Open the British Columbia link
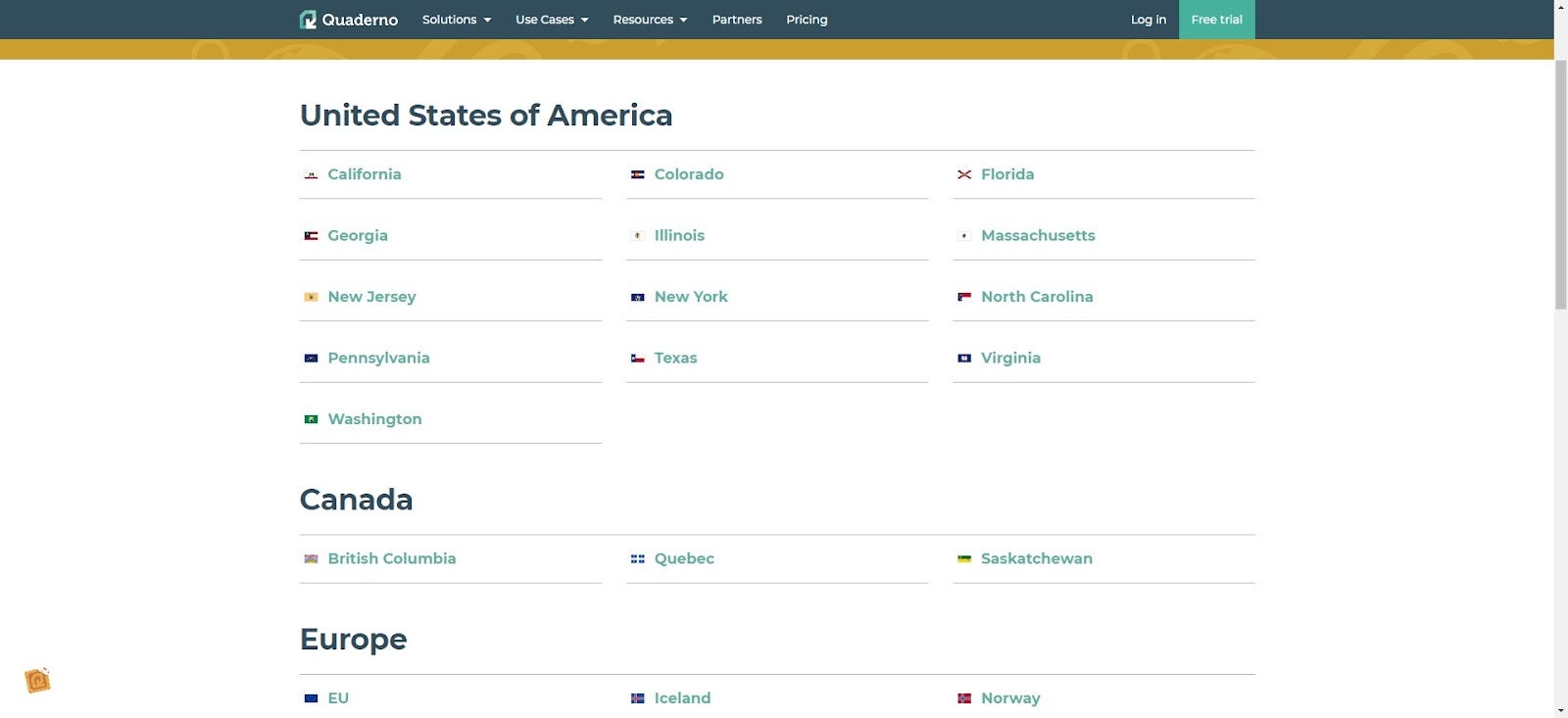 click(392, 559)
